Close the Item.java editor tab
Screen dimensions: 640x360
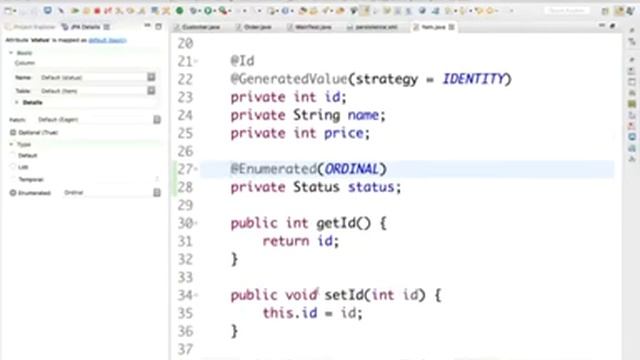coord(451,27)
